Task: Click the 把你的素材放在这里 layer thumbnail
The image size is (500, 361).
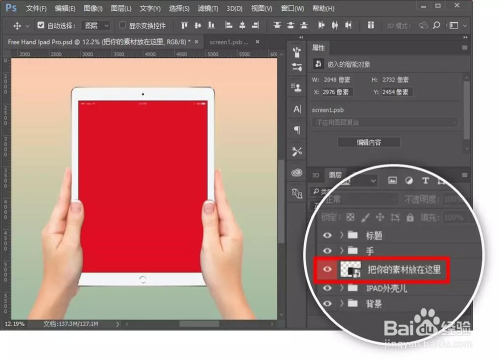Action: pos(350,269)
